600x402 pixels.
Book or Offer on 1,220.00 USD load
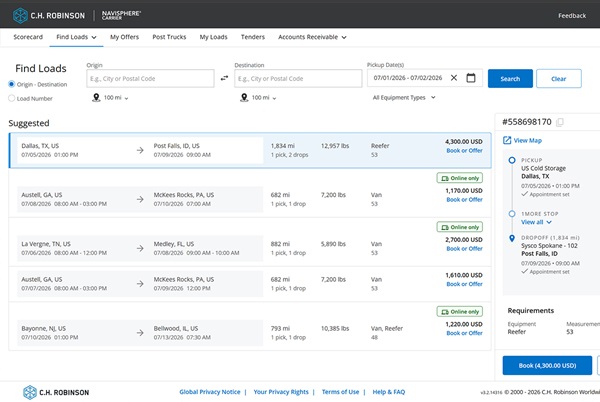pyautogui.click(x=465, y=333)
